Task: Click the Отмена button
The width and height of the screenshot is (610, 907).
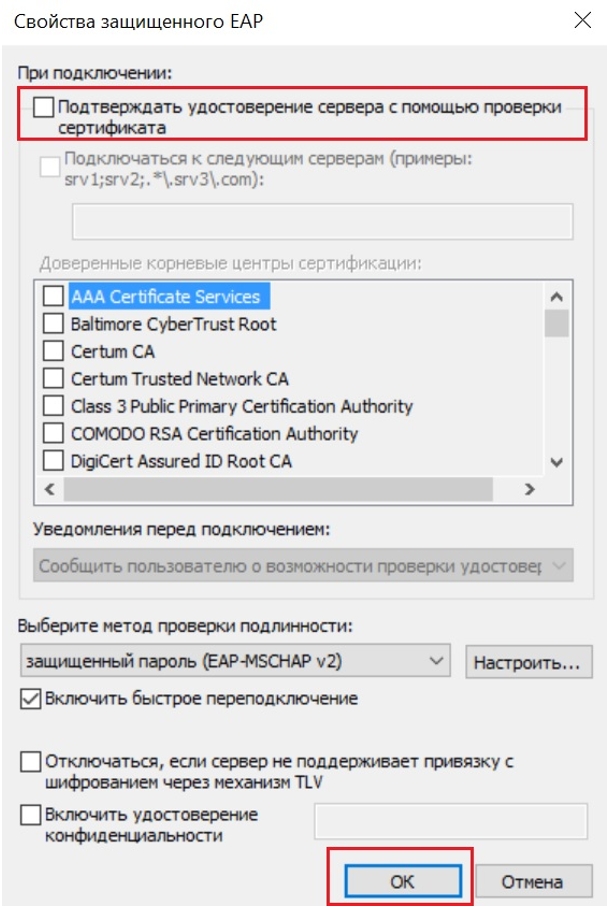Action: (533, 881)
